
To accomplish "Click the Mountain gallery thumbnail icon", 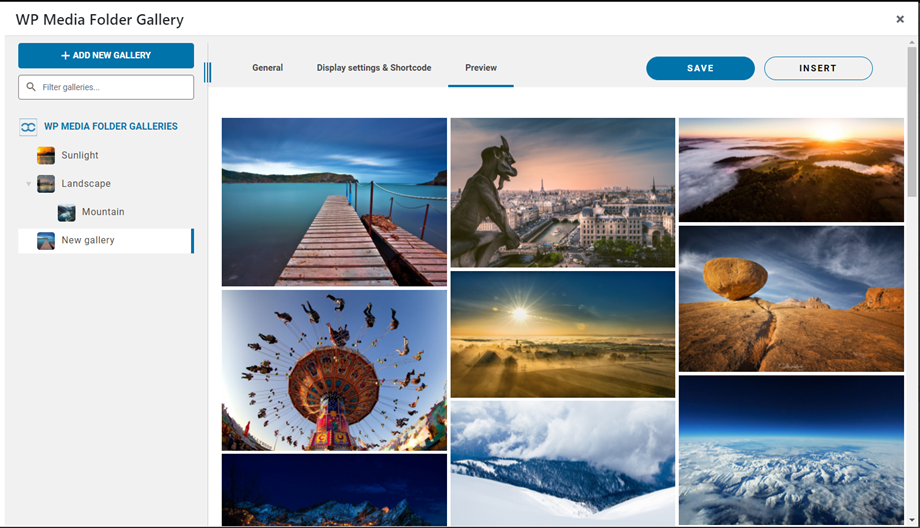I will tap(67, 212).
